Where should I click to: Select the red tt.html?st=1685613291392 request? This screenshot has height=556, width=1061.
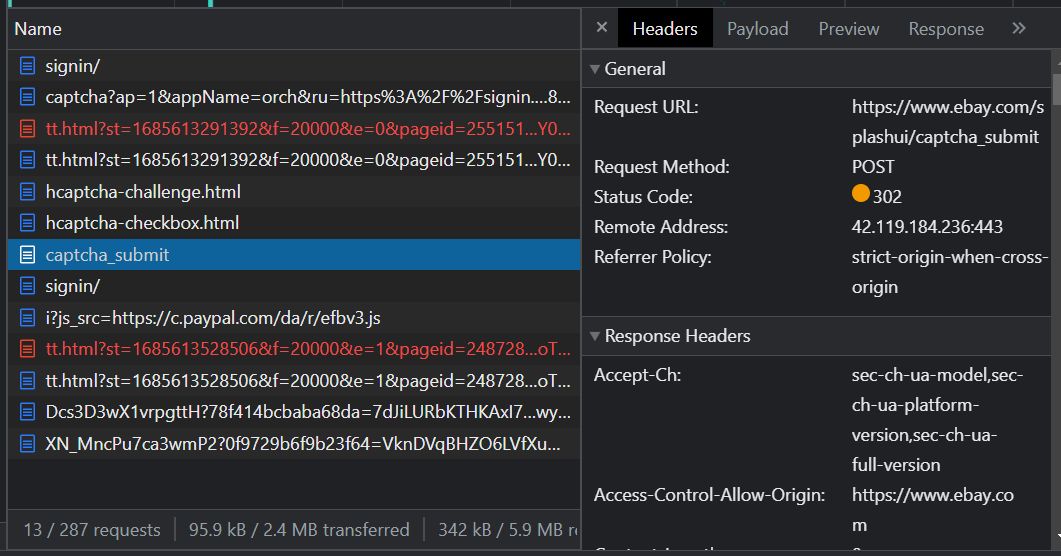(294, 129)
